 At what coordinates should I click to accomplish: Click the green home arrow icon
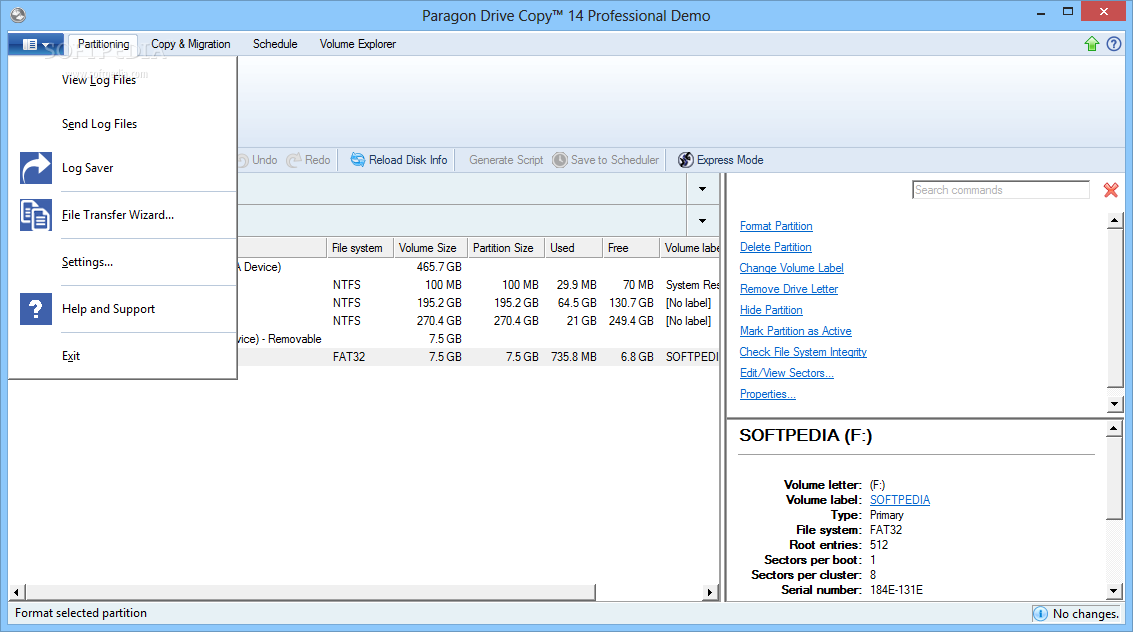pos(1092,44)
